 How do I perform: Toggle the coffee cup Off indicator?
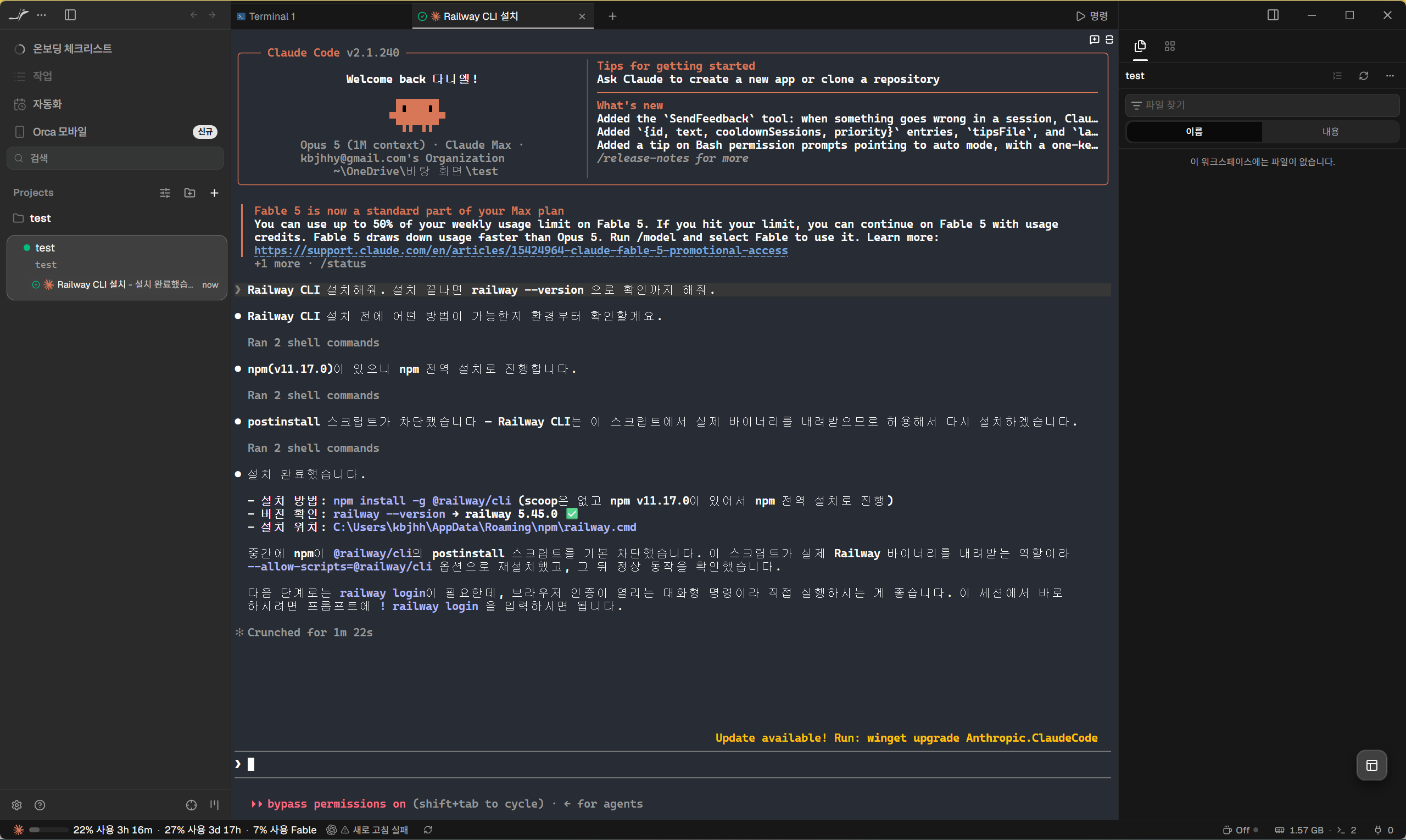[1240, 830]
